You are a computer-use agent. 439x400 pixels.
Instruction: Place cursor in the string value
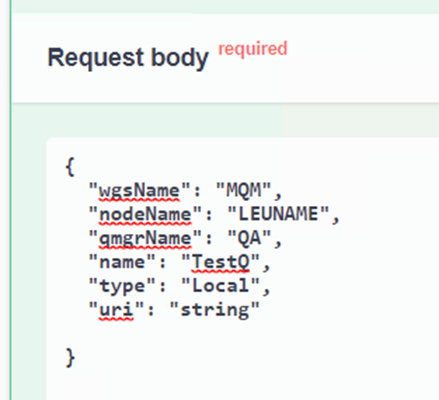pos(214,310)
